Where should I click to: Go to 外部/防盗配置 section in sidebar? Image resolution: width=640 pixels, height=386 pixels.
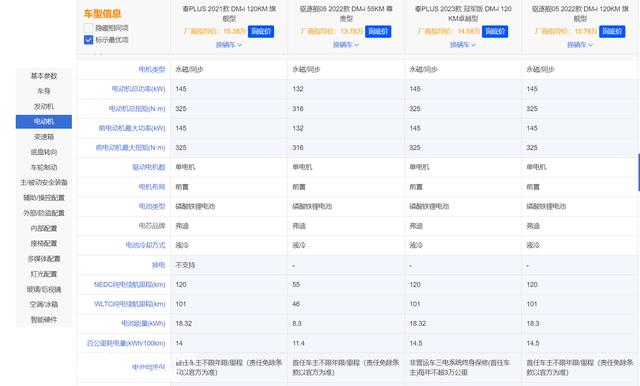tap(44, 213)
